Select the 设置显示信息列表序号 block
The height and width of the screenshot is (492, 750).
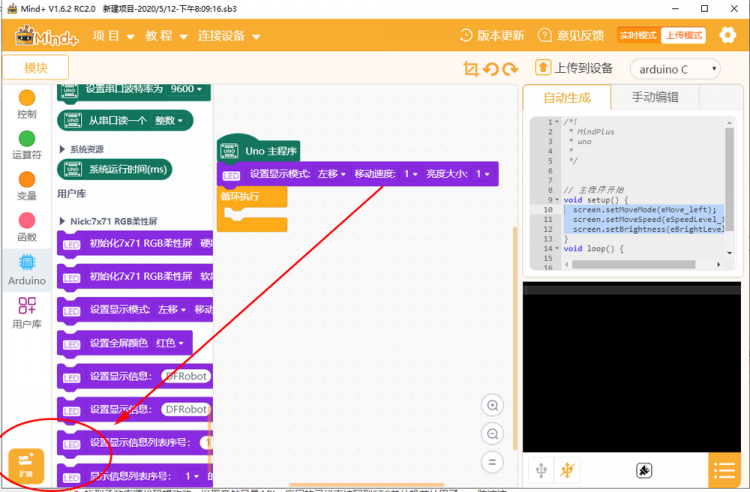(135, 443)
